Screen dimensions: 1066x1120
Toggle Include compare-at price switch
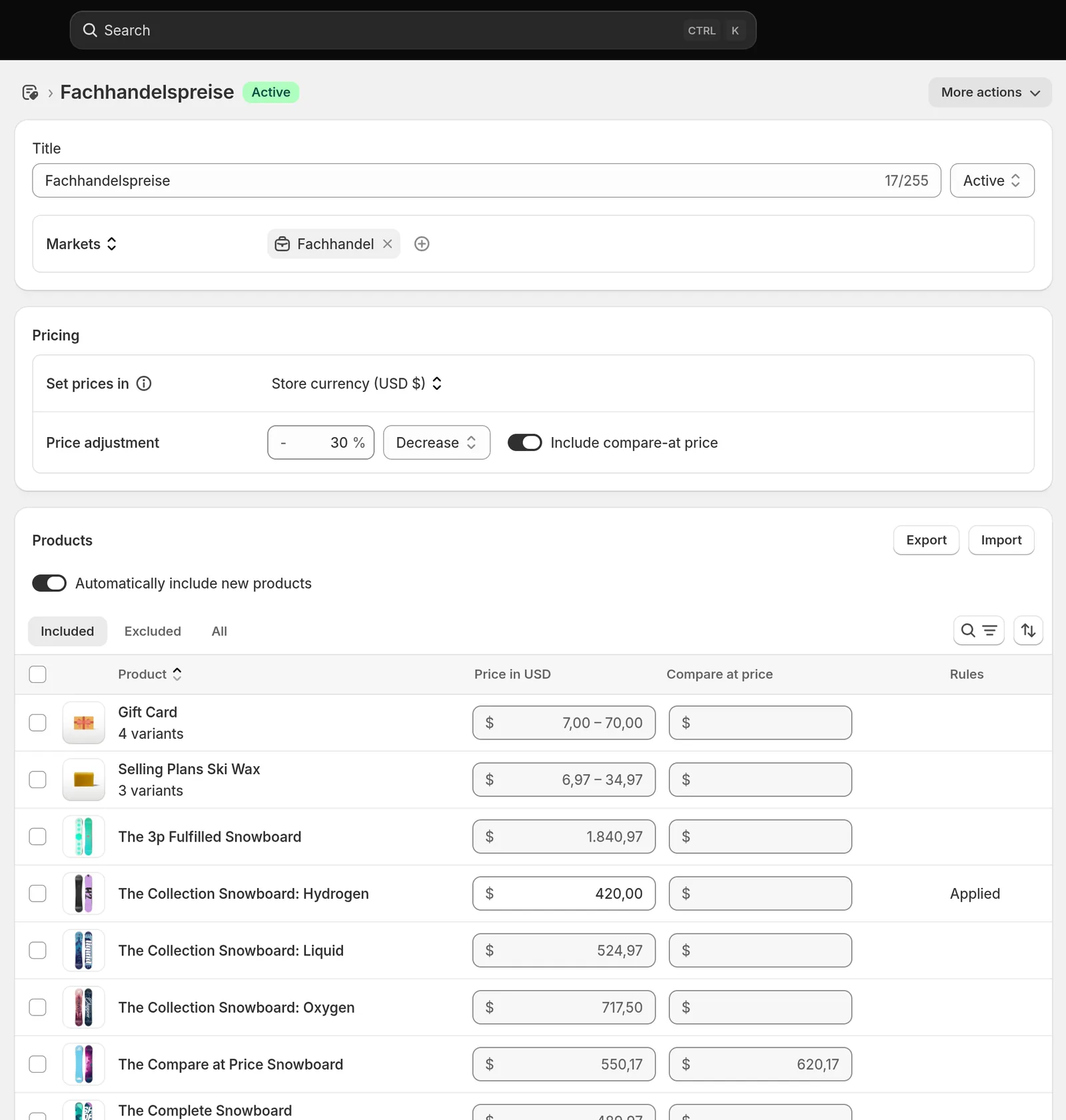coord(525,442)
